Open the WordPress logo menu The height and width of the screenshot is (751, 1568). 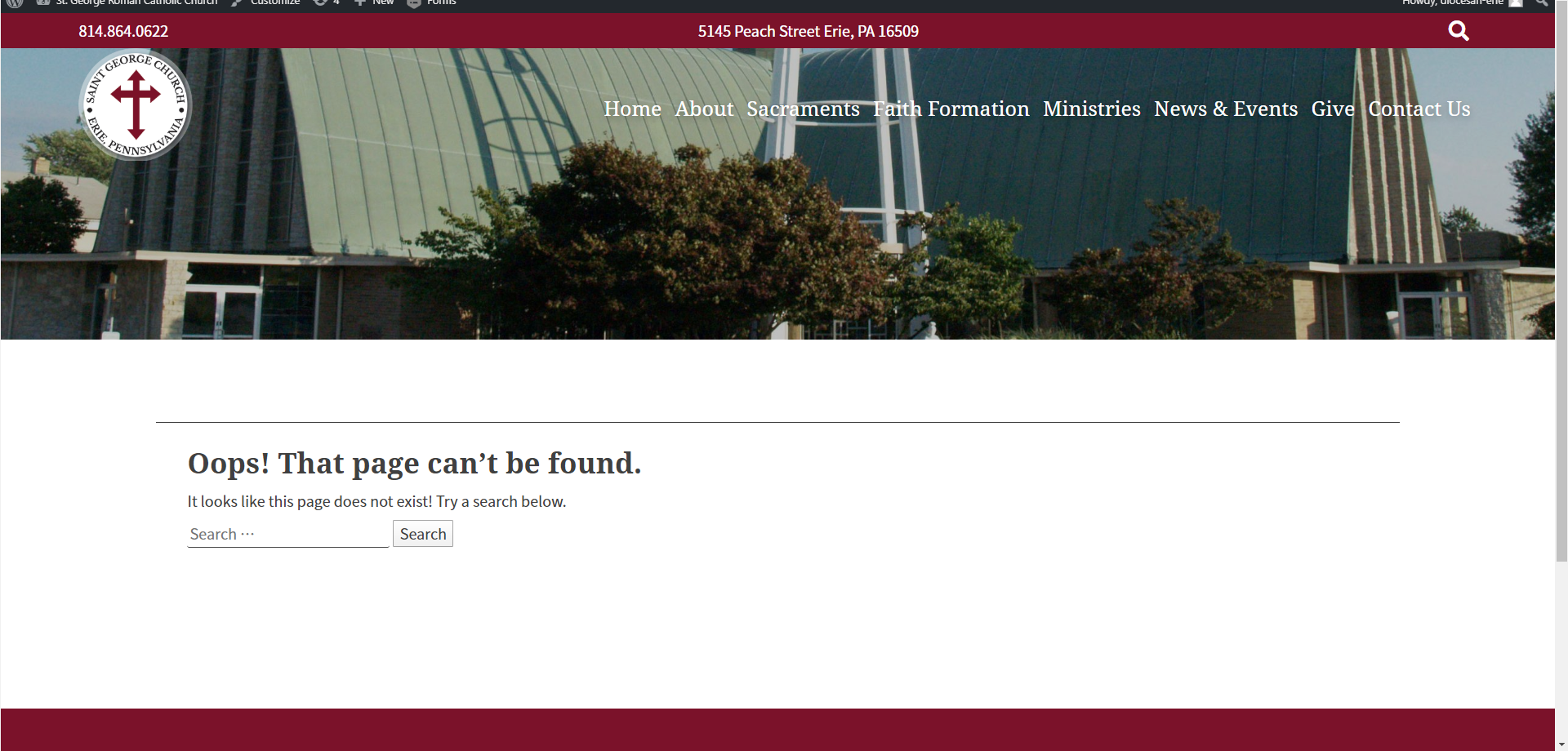[15, 3]
